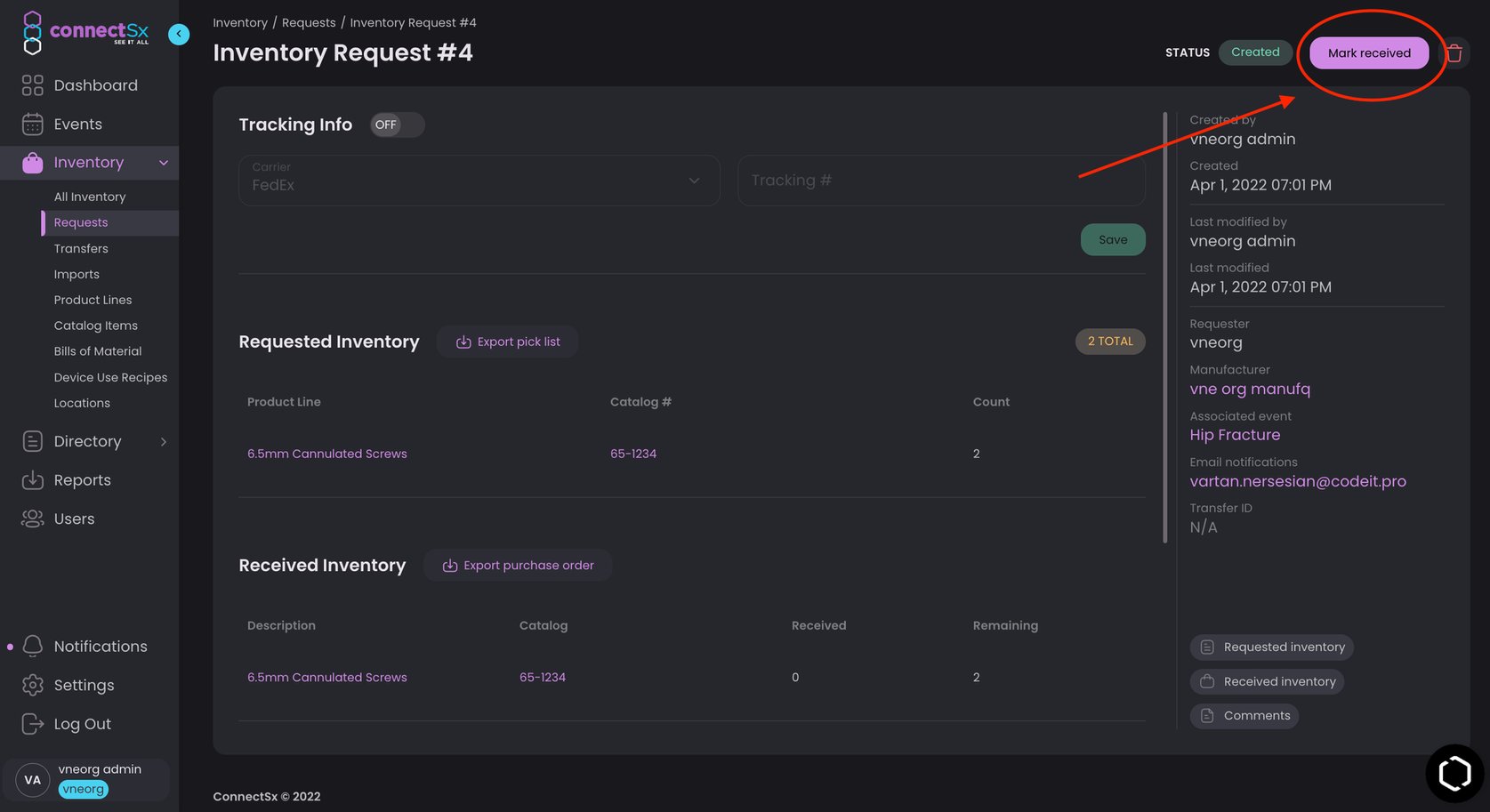Open the Users panel icon

tap(32, 518)
